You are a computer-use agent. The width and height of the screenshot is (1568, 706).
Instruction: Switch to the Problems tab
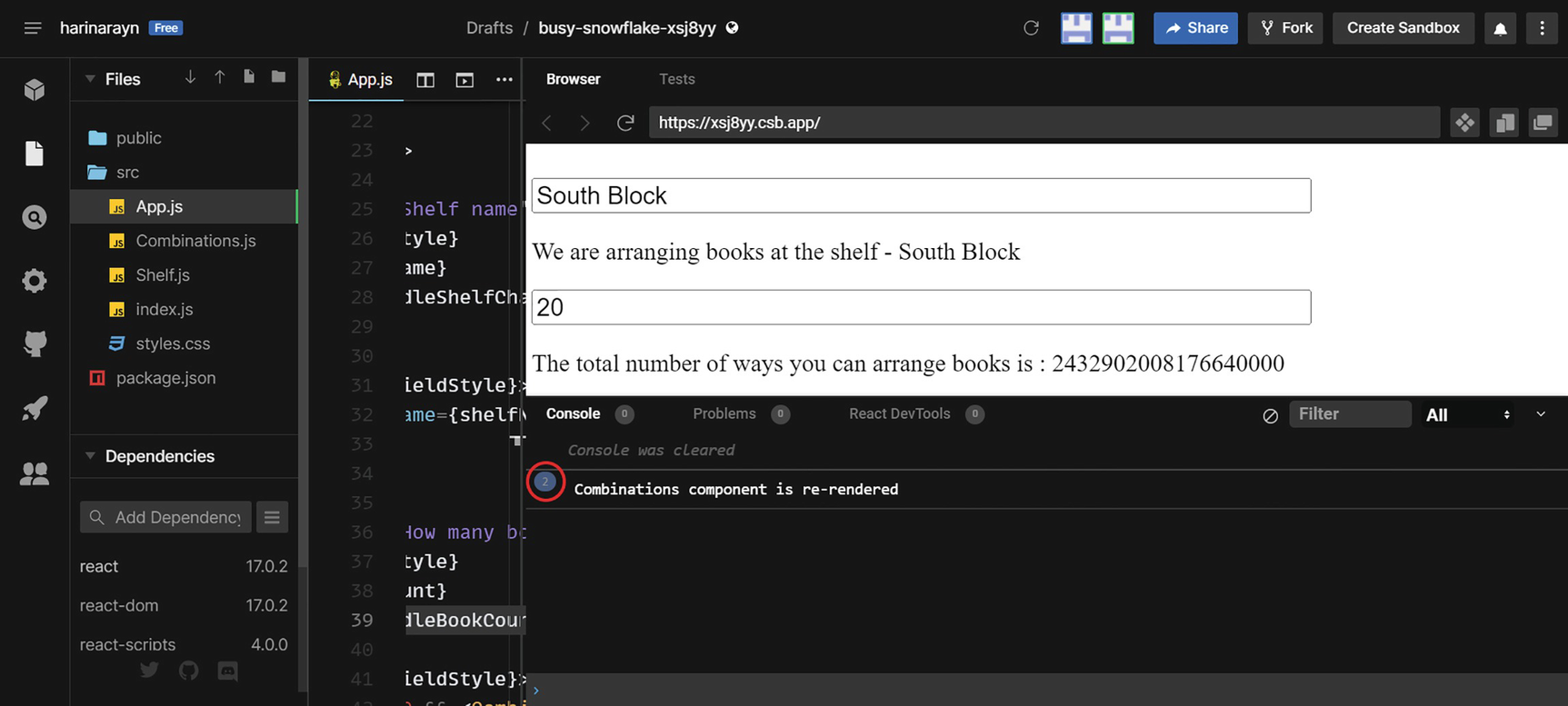[x=724, y=413]
